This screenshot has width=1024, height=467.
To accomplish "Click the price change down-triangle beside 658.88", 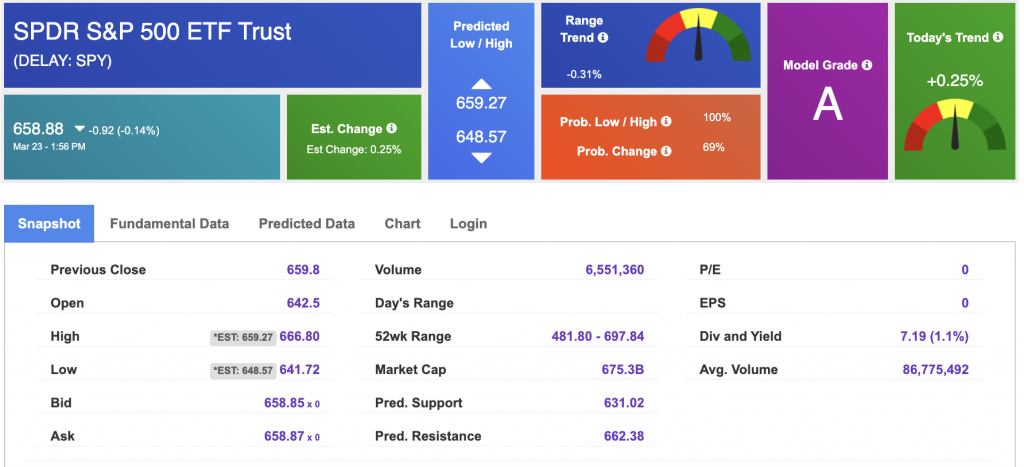I will point(79,129).
